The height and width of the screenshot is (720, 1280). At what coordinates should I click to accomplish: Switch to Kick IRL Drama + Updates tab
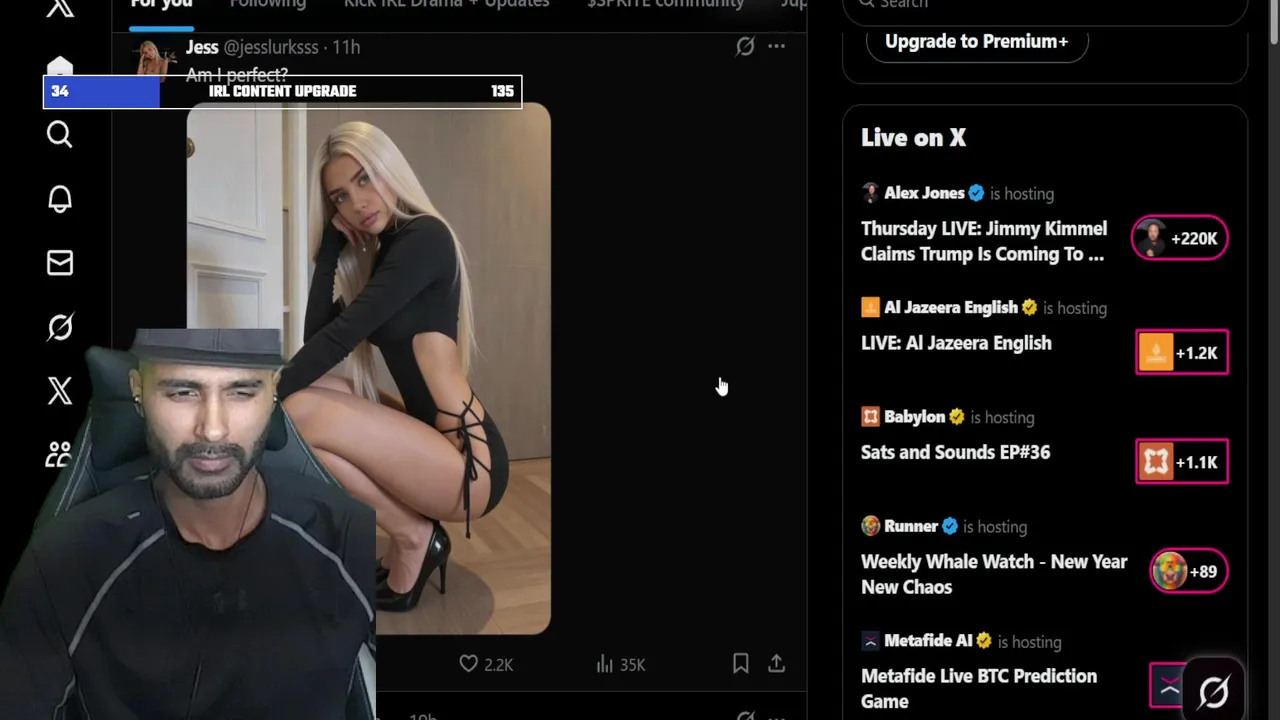[446, 4]
